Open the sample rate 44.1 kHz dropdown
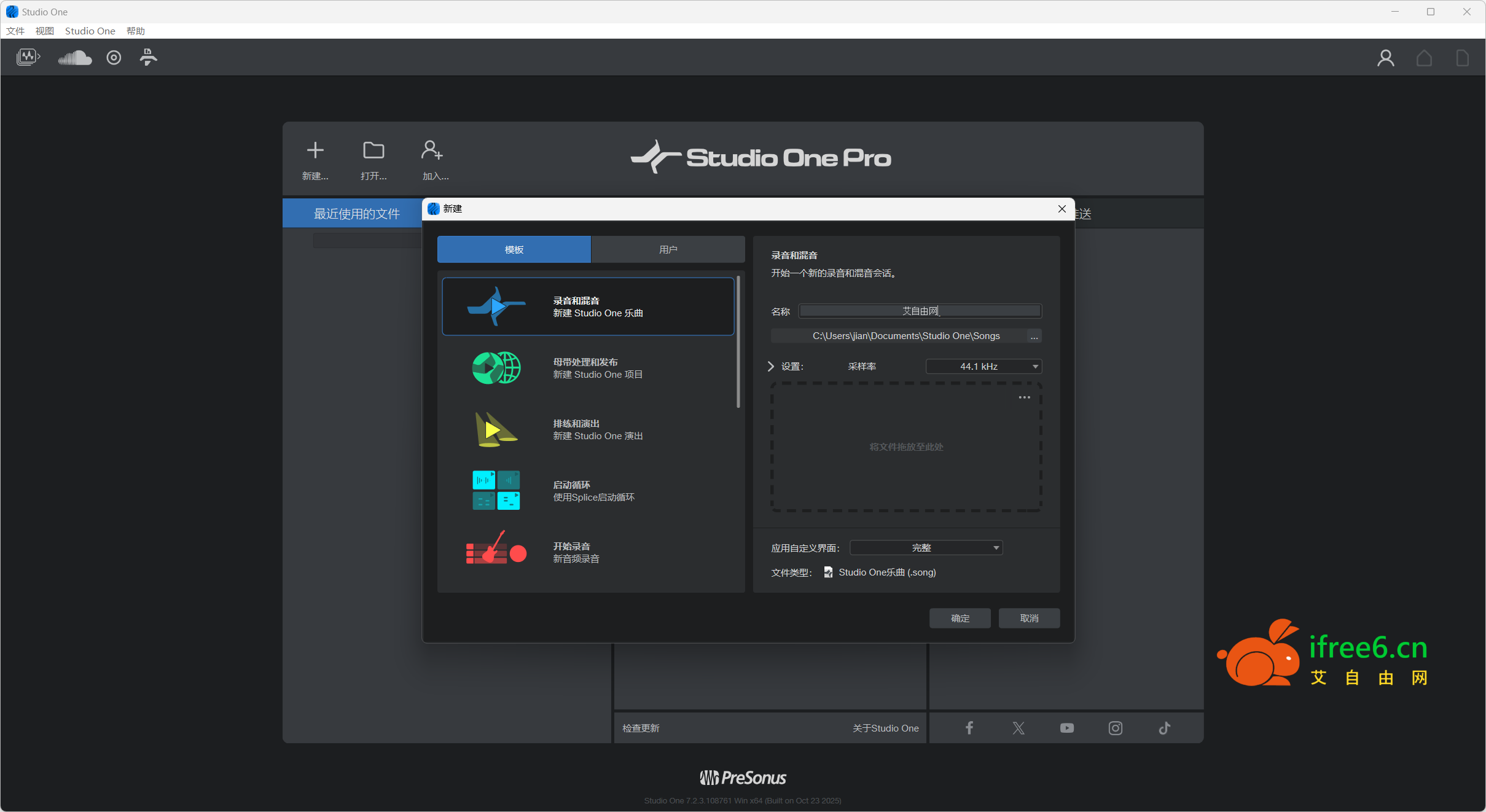Screen dimensions: 1486x812 tap(983, 367)
